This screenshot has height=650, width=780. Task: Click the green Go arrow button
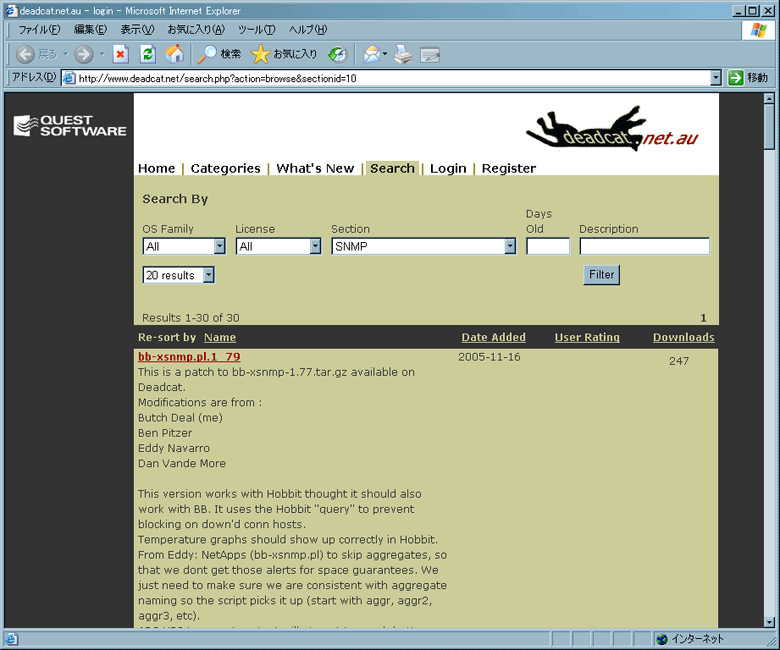point(736,78)
